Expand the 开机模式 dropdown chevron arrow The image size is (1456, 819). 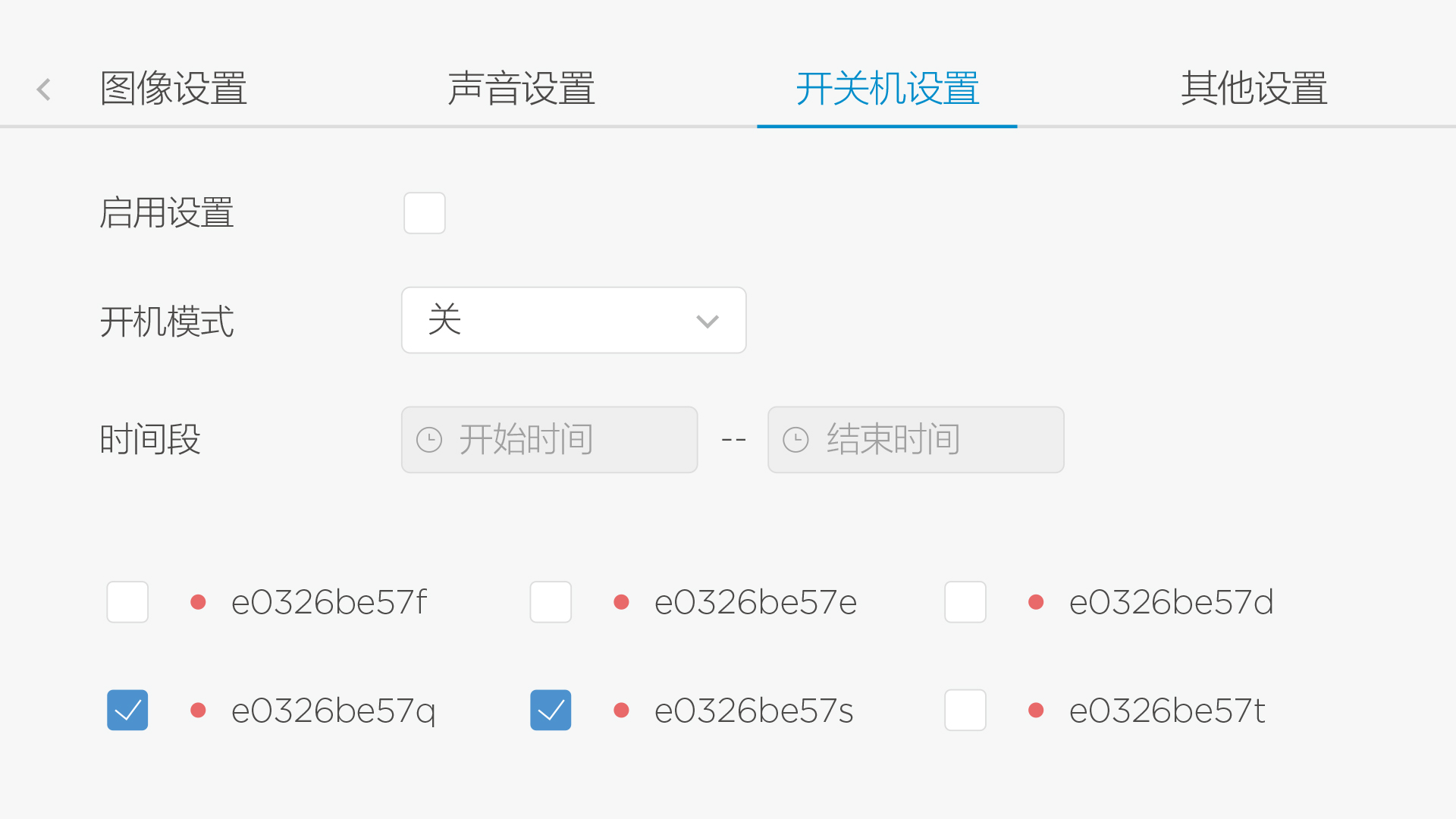pos(708,322)
